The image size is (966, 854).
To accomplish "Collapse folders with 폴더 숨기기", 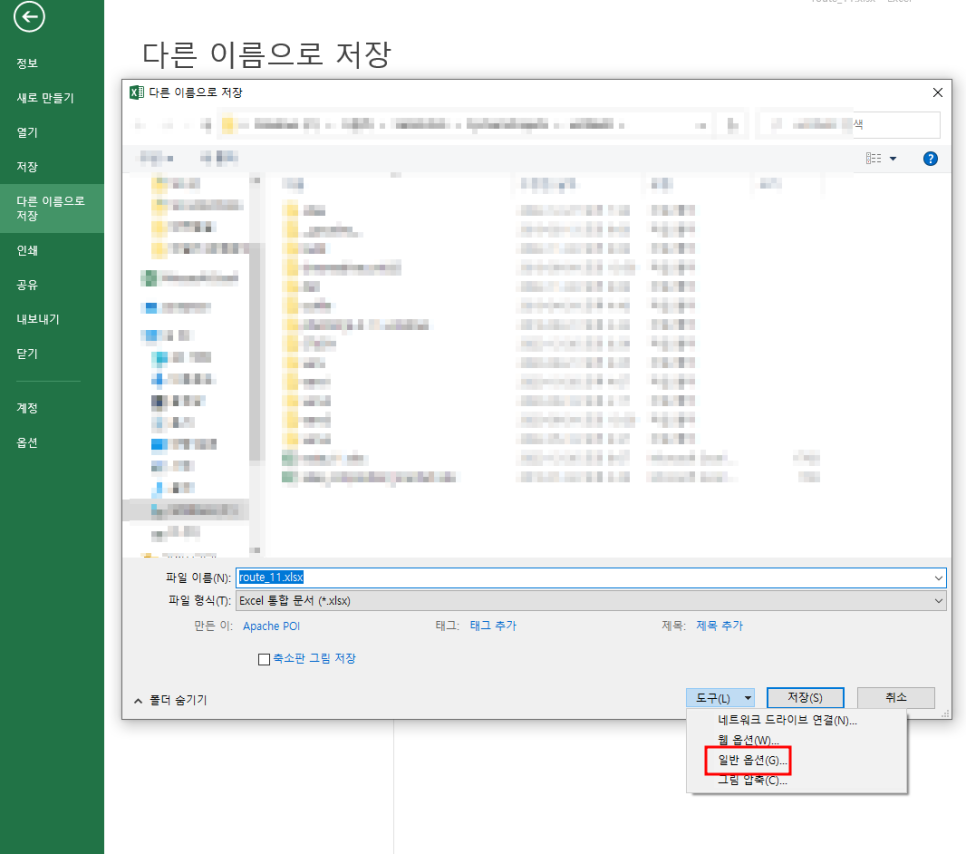I will [171, 700].
